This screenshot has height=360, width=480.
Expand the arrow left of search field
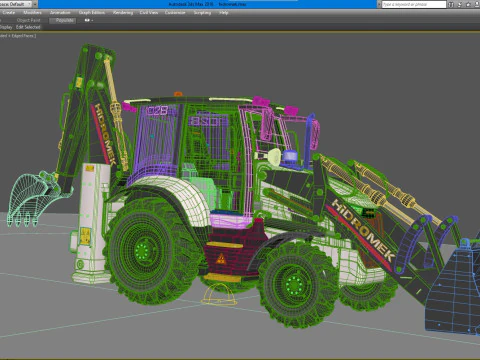pos(379,4)
